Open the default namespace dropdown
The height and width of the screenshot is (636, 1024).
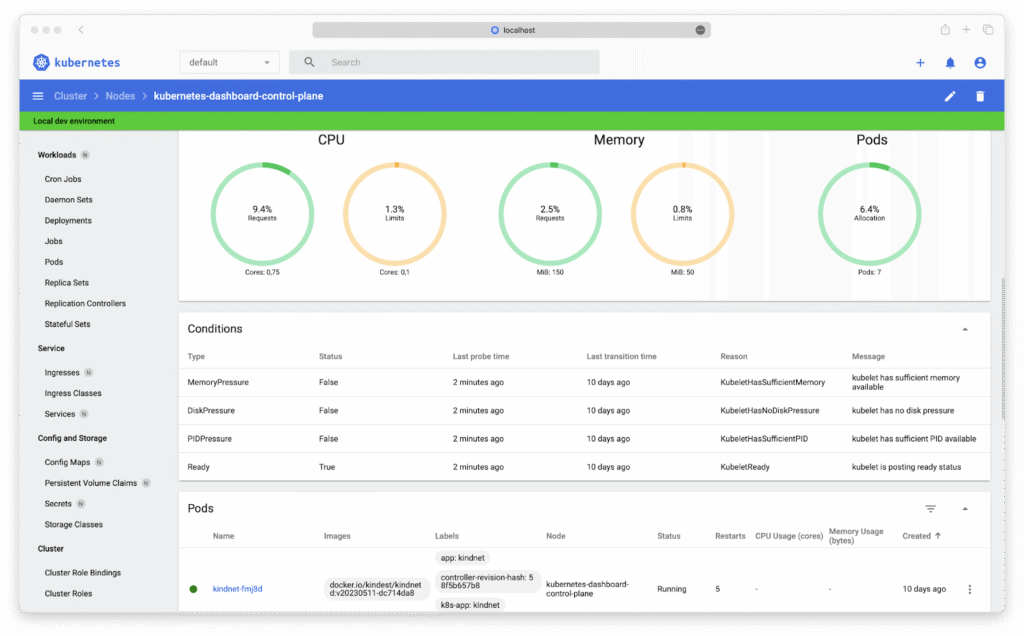coord(229,62)
